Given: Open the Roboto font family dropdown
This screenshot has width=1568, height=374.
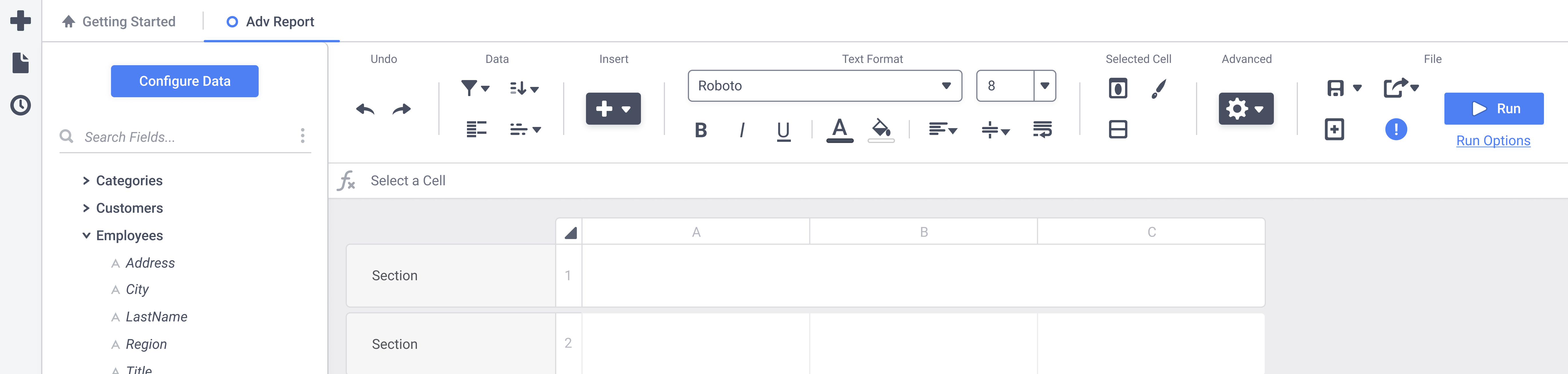Looking at the screenshot, I should point(946,85).
